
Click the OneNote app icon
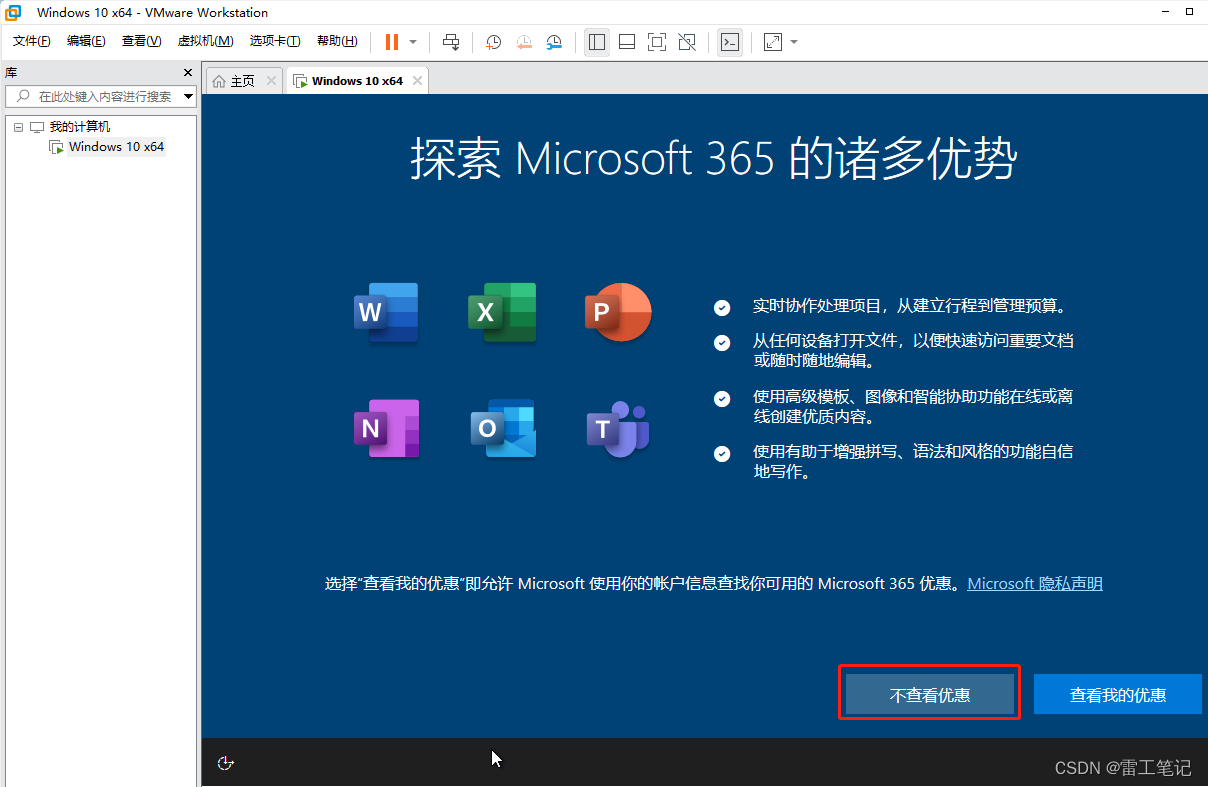point(386,428)
